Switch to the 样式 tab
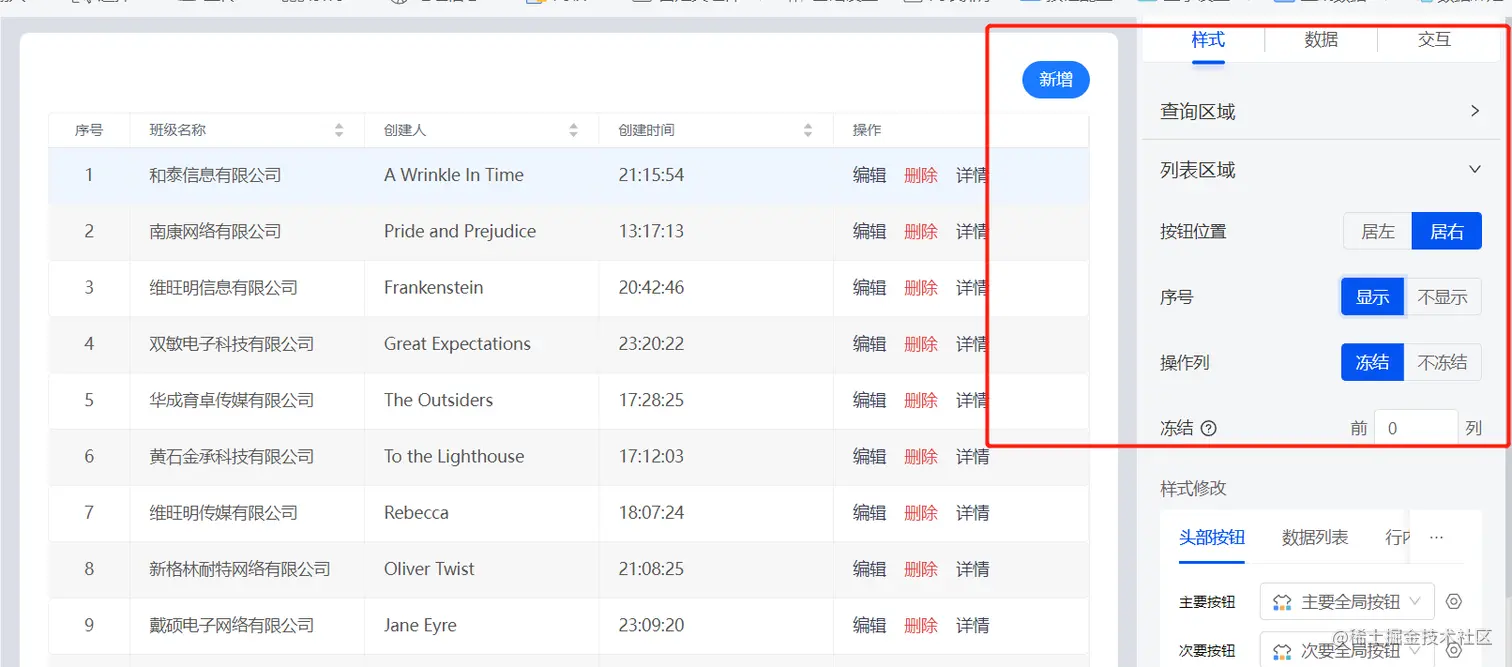Viewport: 1512px width, 667px height. point(1208,40)
